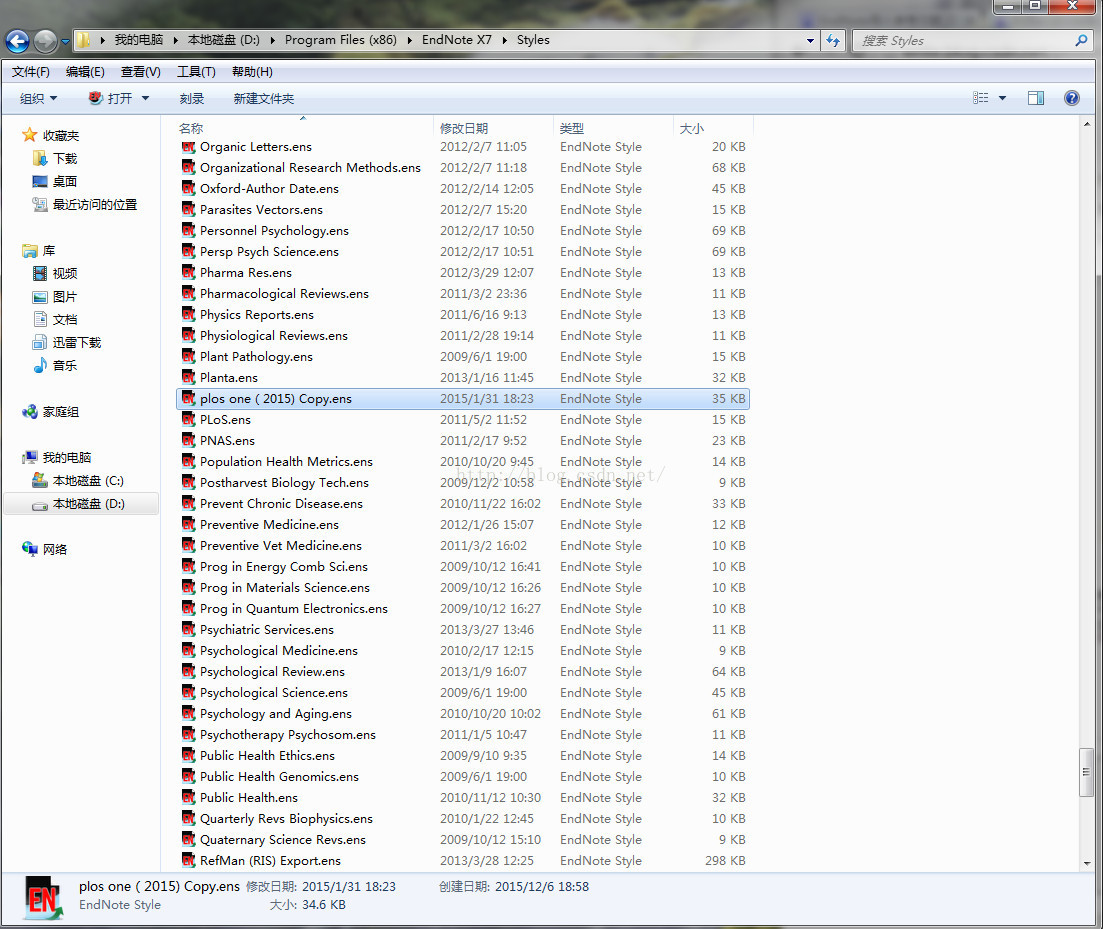
Task: Click the Styles segment in address bar
Action: [533, 40]
